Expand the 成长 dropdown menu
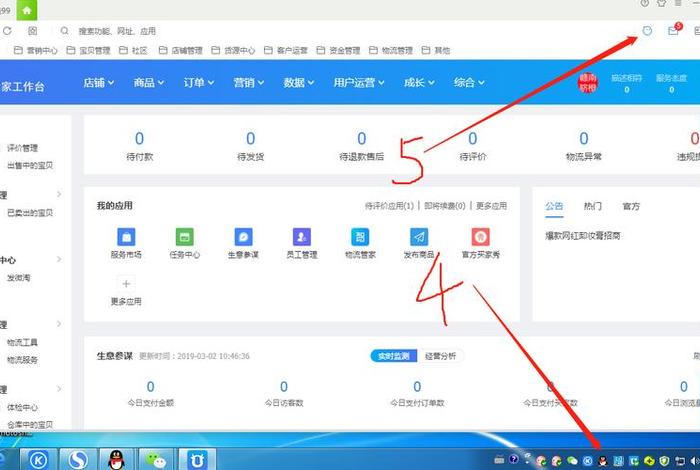Viewport: 700px width, 470px height. coord(419,83)
